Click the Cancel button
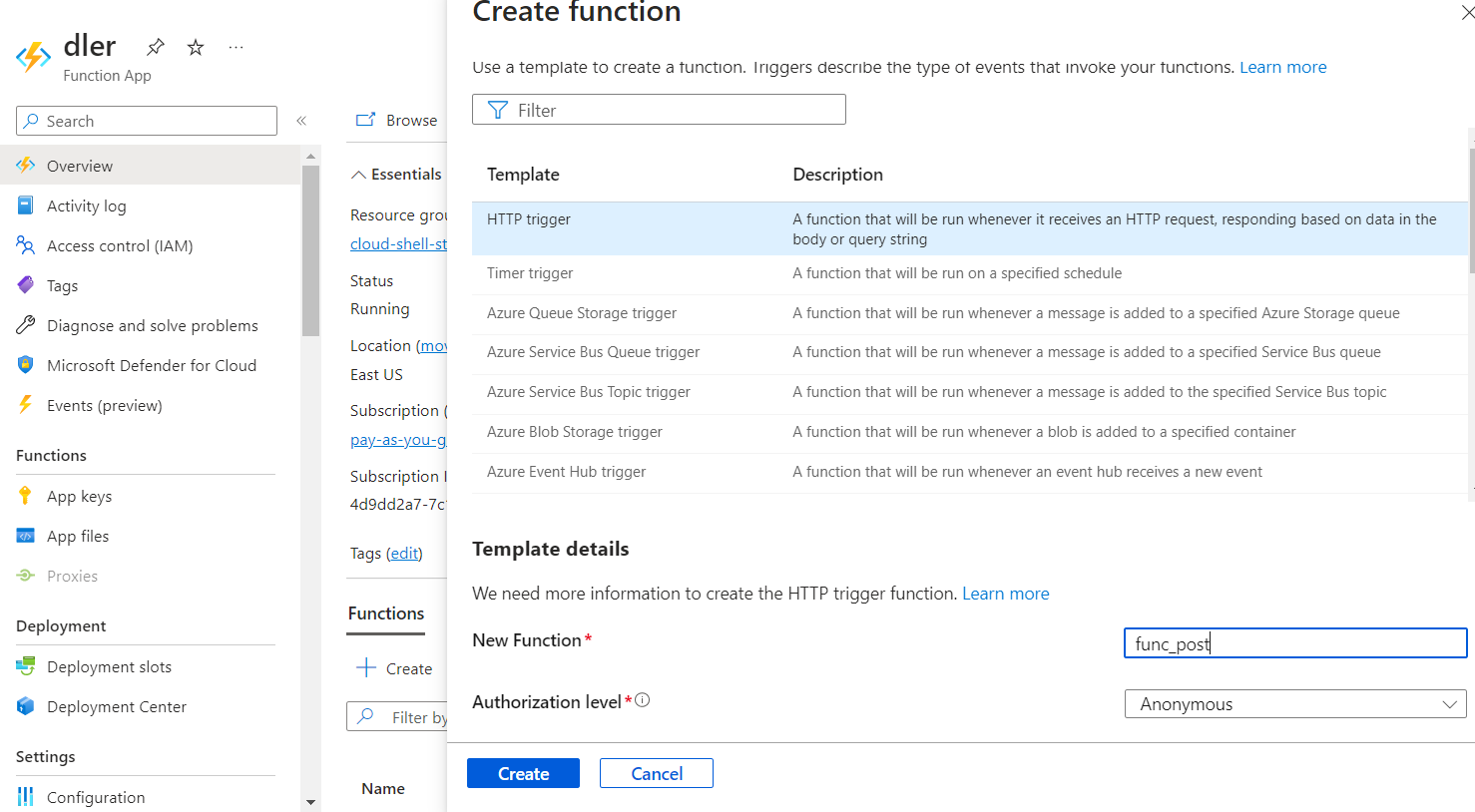This screenshot has width=1475, height=812. (x=657, y=773)
